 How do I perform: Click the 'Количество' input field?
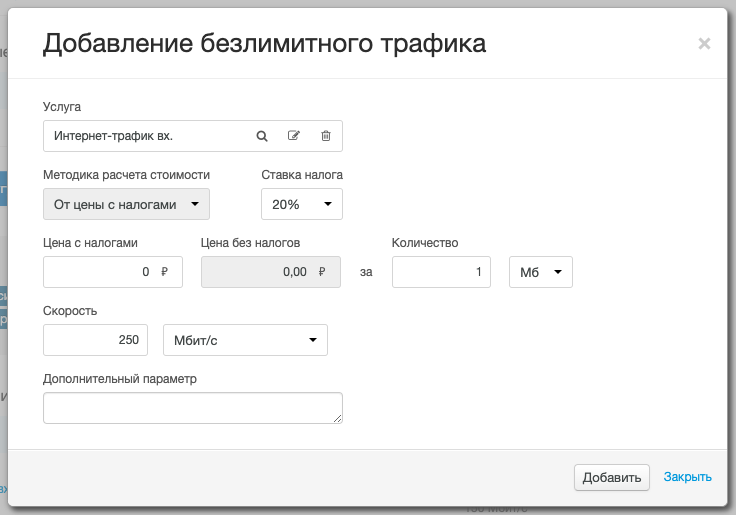[x=441, y=272]
